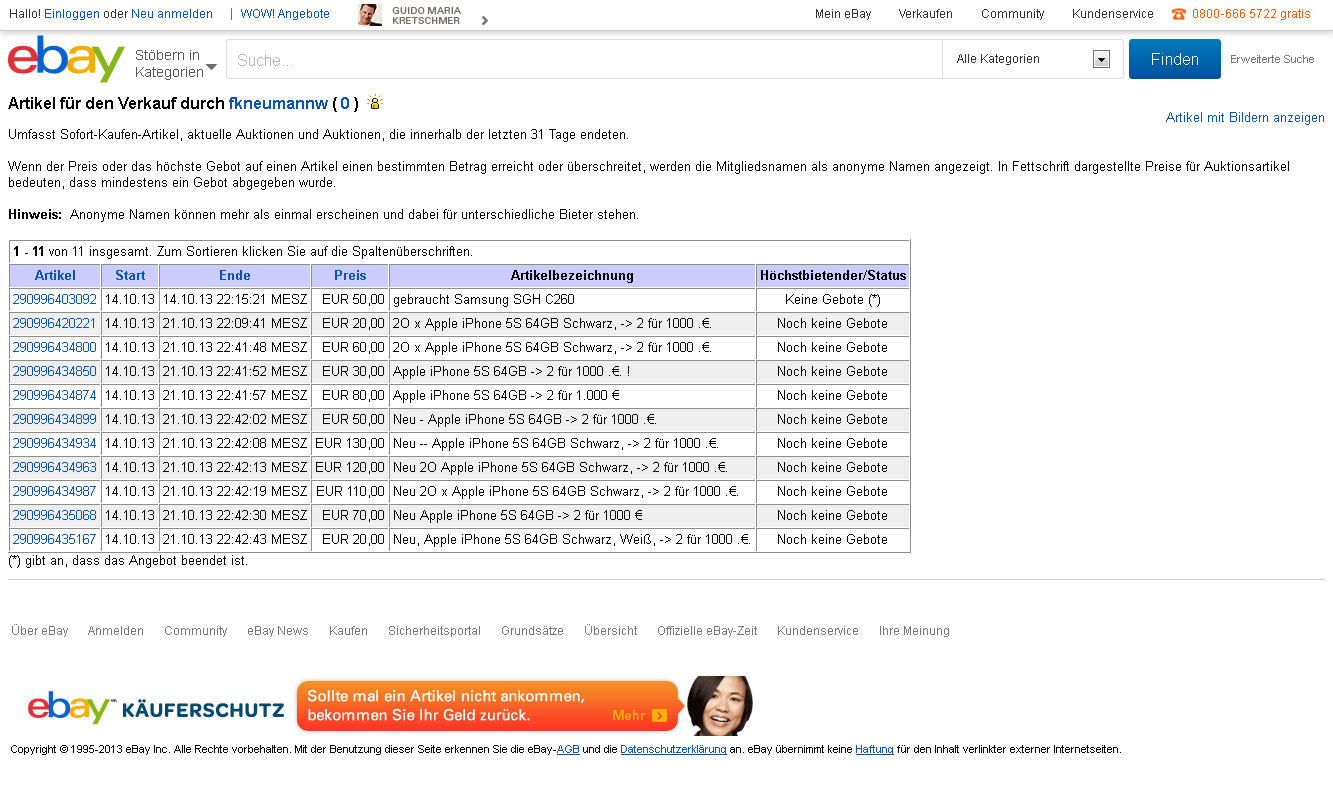Open seller profile fkneumannw
Image resolution: width=1333 pixels, height=808 pixels.
pos(278,103)
